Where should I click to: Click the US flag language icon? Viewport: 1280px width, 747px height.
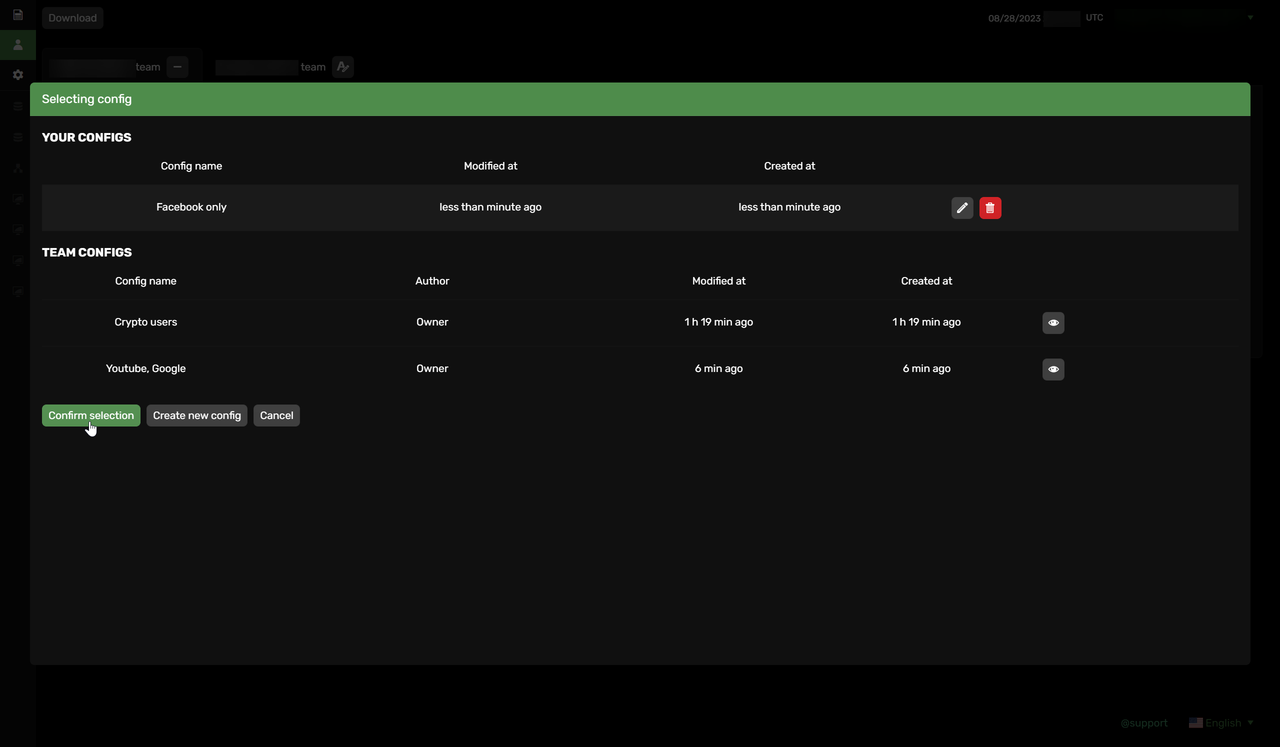pos(1195,723)
